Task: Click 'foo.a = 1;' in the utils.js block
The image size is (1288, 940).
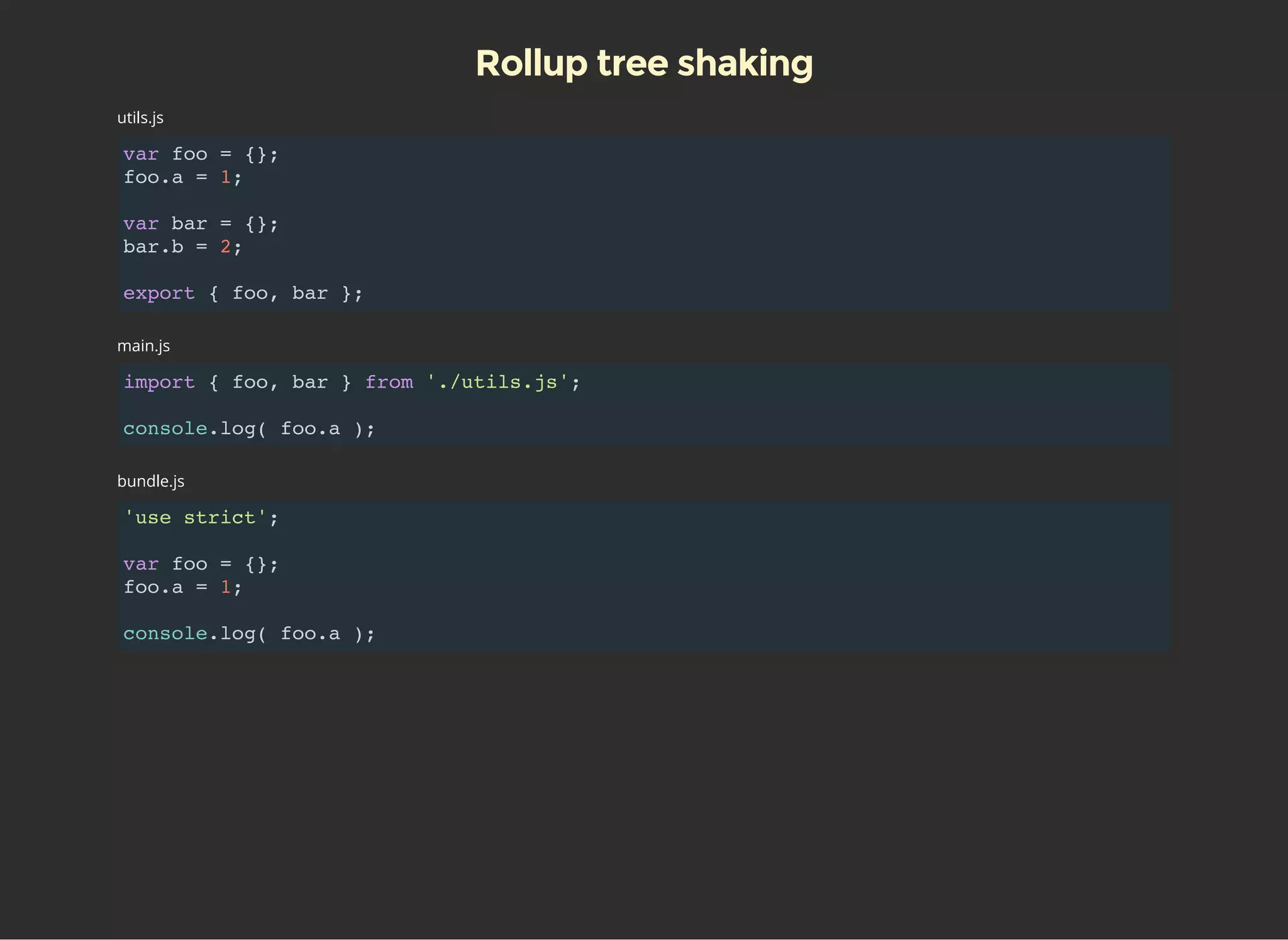Action: [x=182, y=177]
